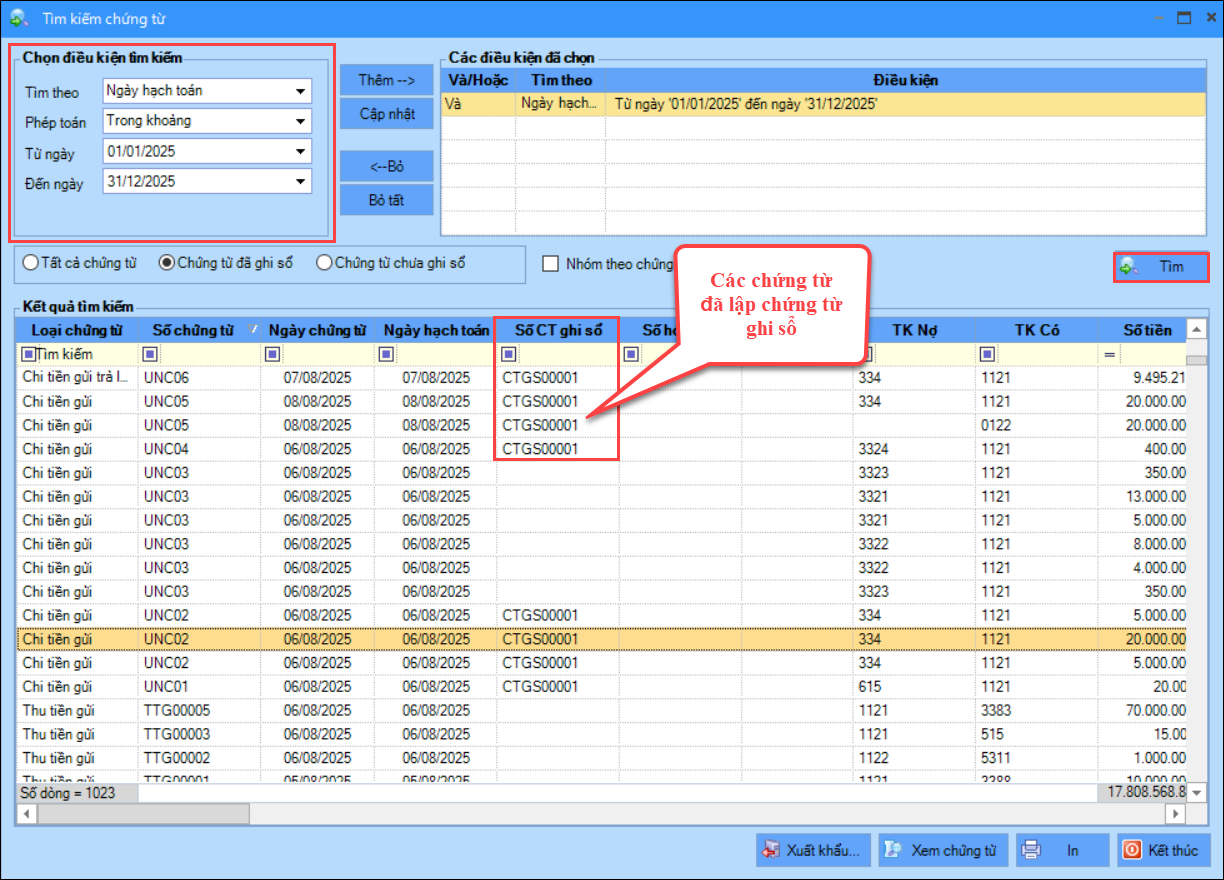1224x880 pixels.
Task: Click the equals operator icon under Số tiền
Action: click(1109, 354)
